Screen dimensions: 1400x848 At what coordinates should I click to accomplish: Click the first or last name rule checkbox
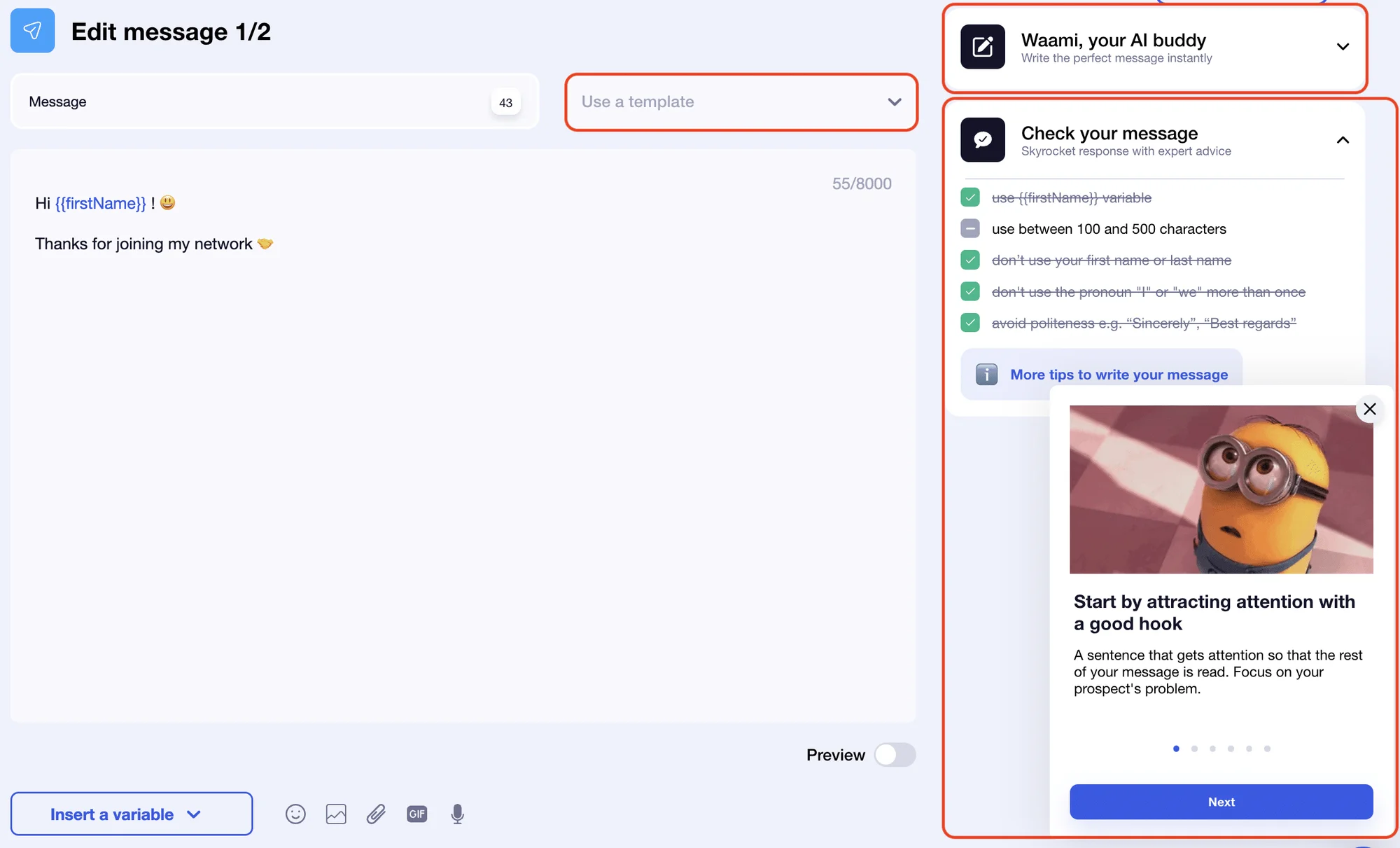(x=970, y=260)
